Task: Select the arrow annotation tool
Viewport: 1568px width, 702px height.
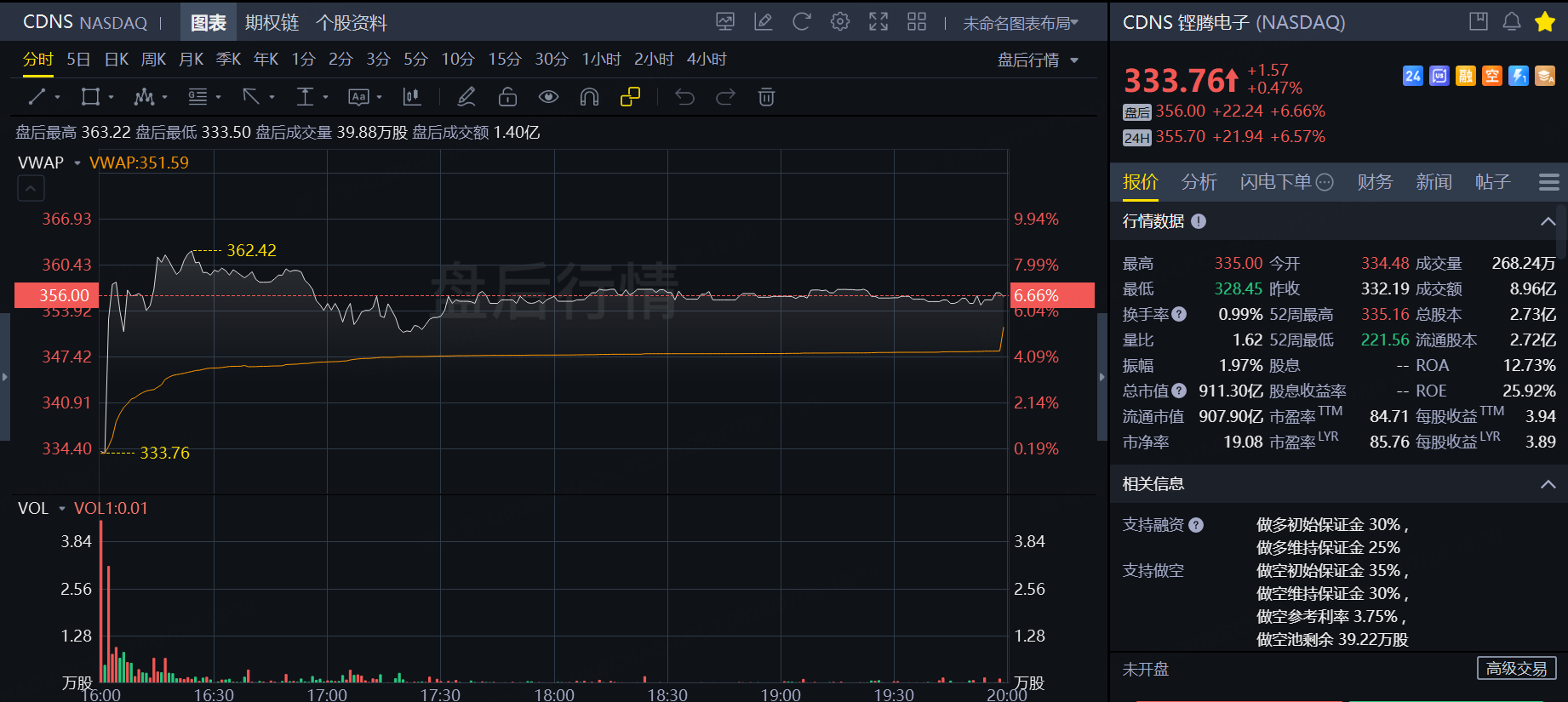Action: pos(251,97)
